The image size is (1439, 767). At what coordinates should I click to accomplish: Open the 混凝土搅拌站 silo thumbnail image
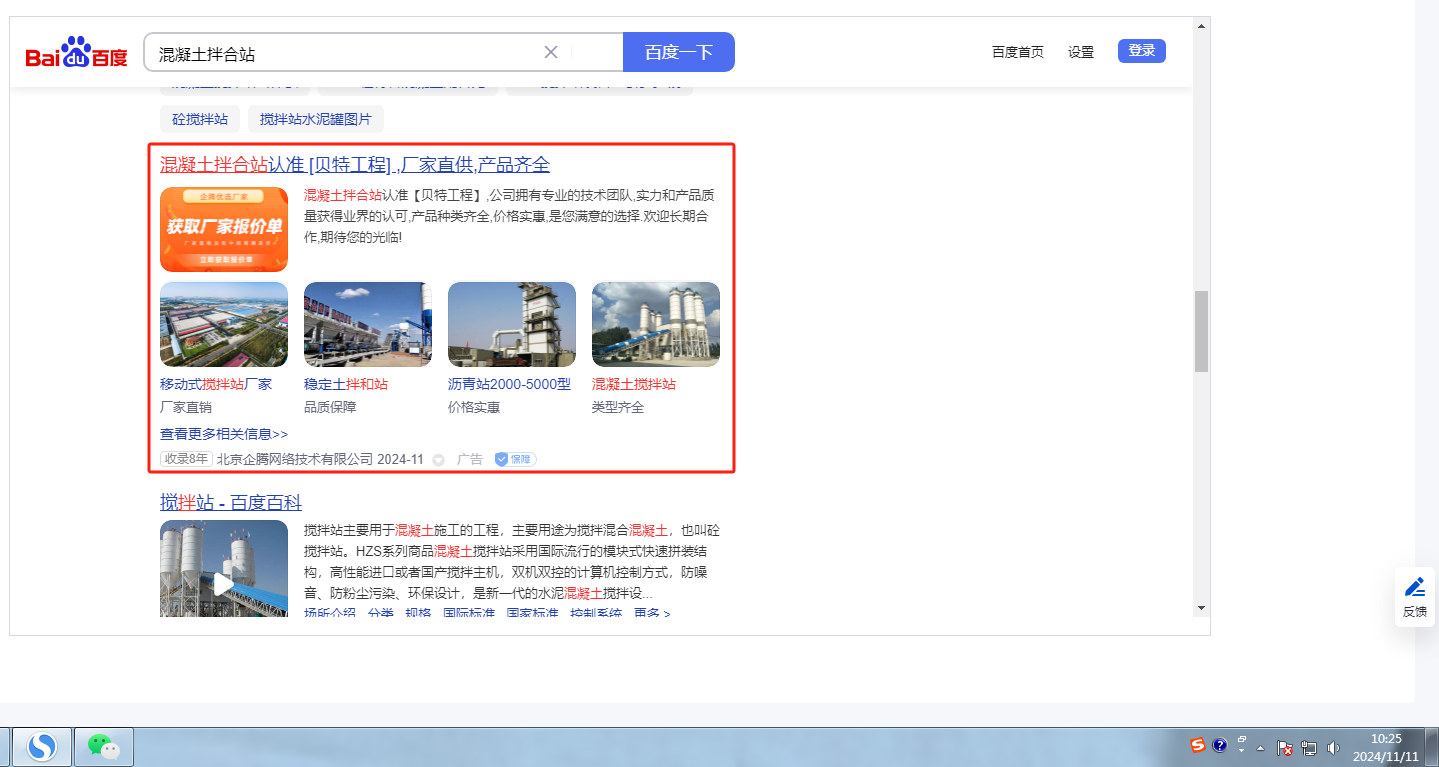(x=656, y=325)
